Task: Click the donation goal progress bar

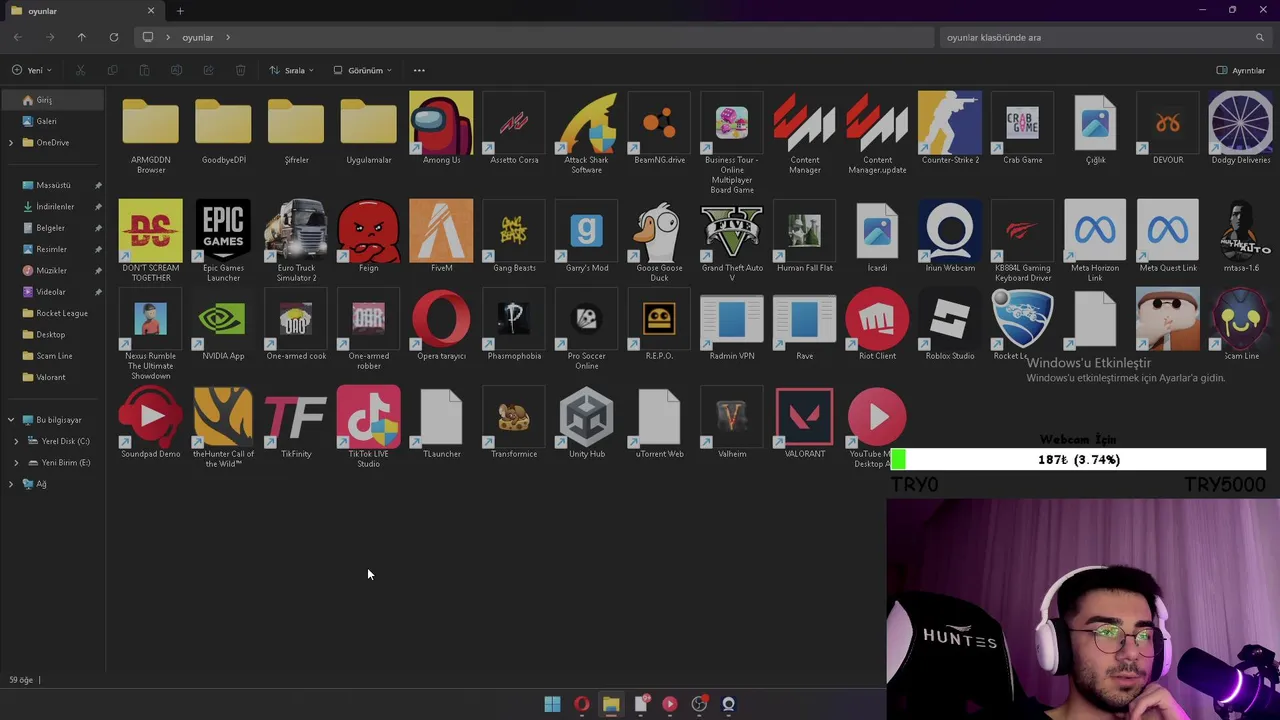Action: 1078,460
